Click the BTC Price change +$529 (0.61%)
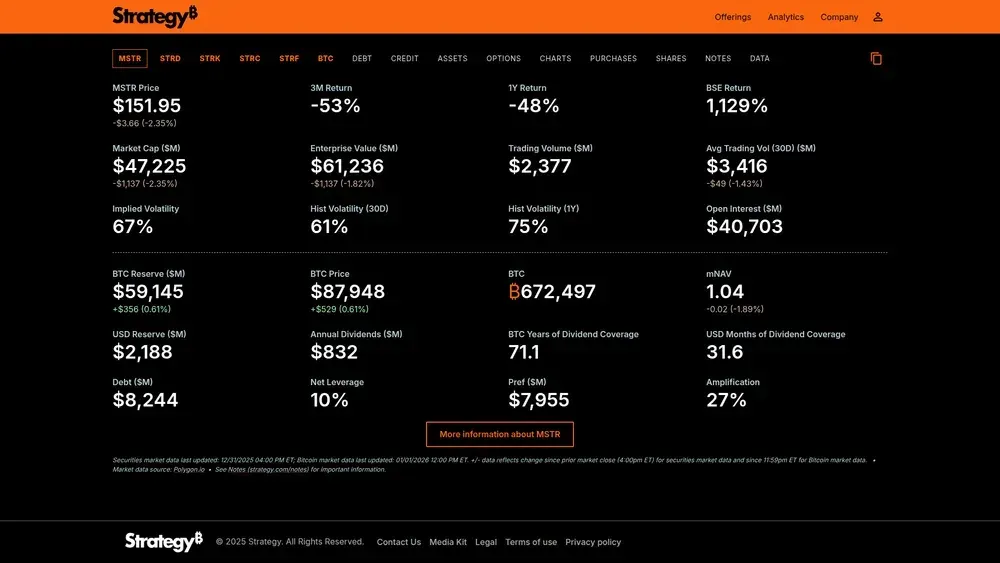Screen dimensions: 1000x563 click(339, 309)
